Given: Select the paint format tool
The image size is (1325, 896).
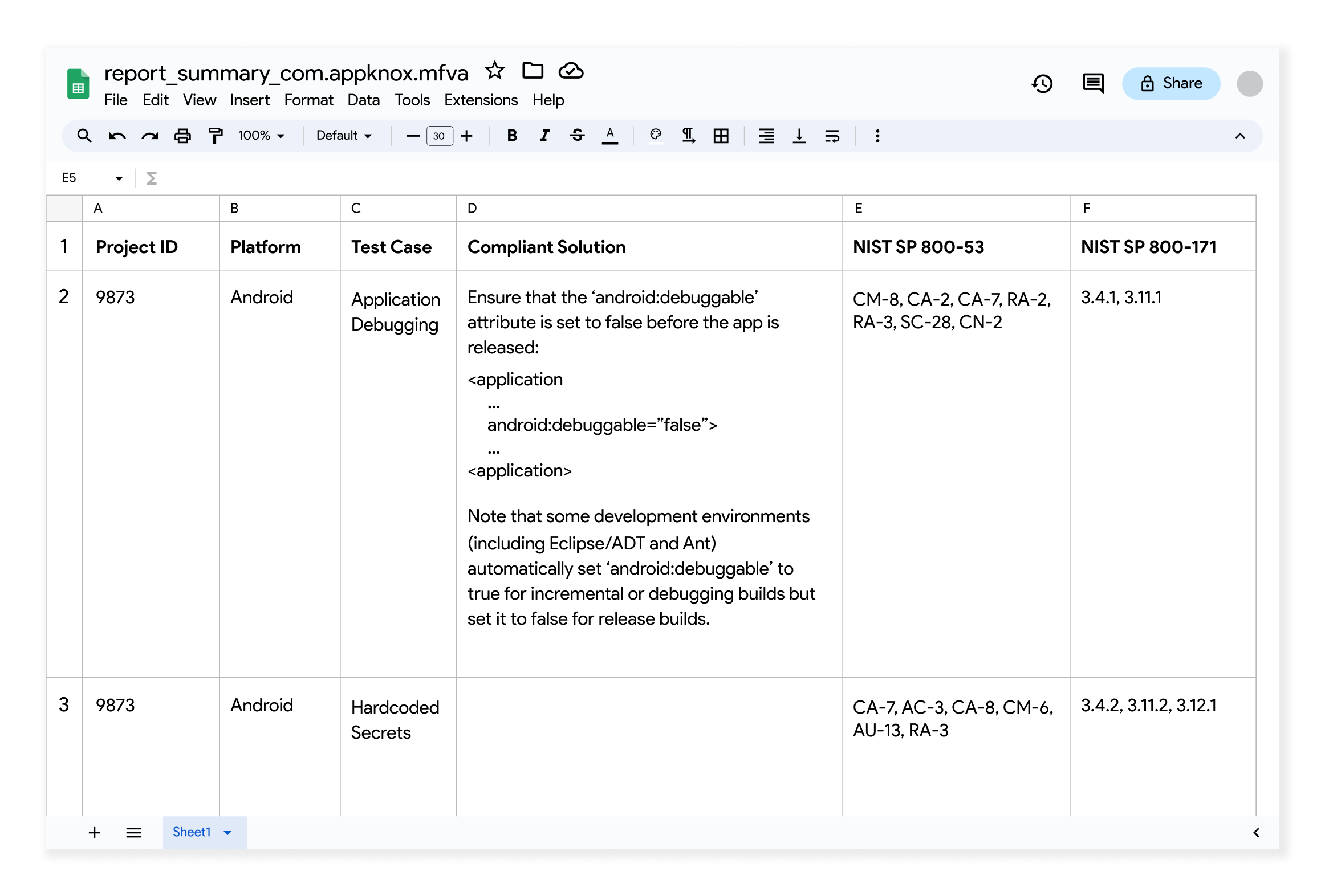Looking at the screenshot, I should [215, 135].
